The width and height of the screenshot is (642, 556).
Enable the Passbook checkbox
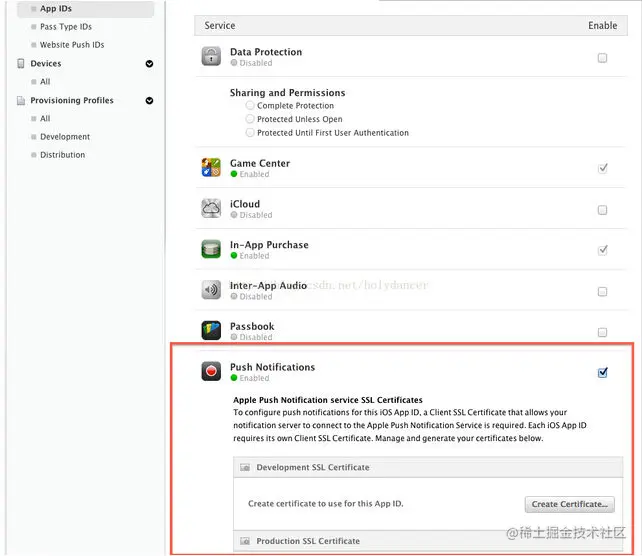click(602, 332)
